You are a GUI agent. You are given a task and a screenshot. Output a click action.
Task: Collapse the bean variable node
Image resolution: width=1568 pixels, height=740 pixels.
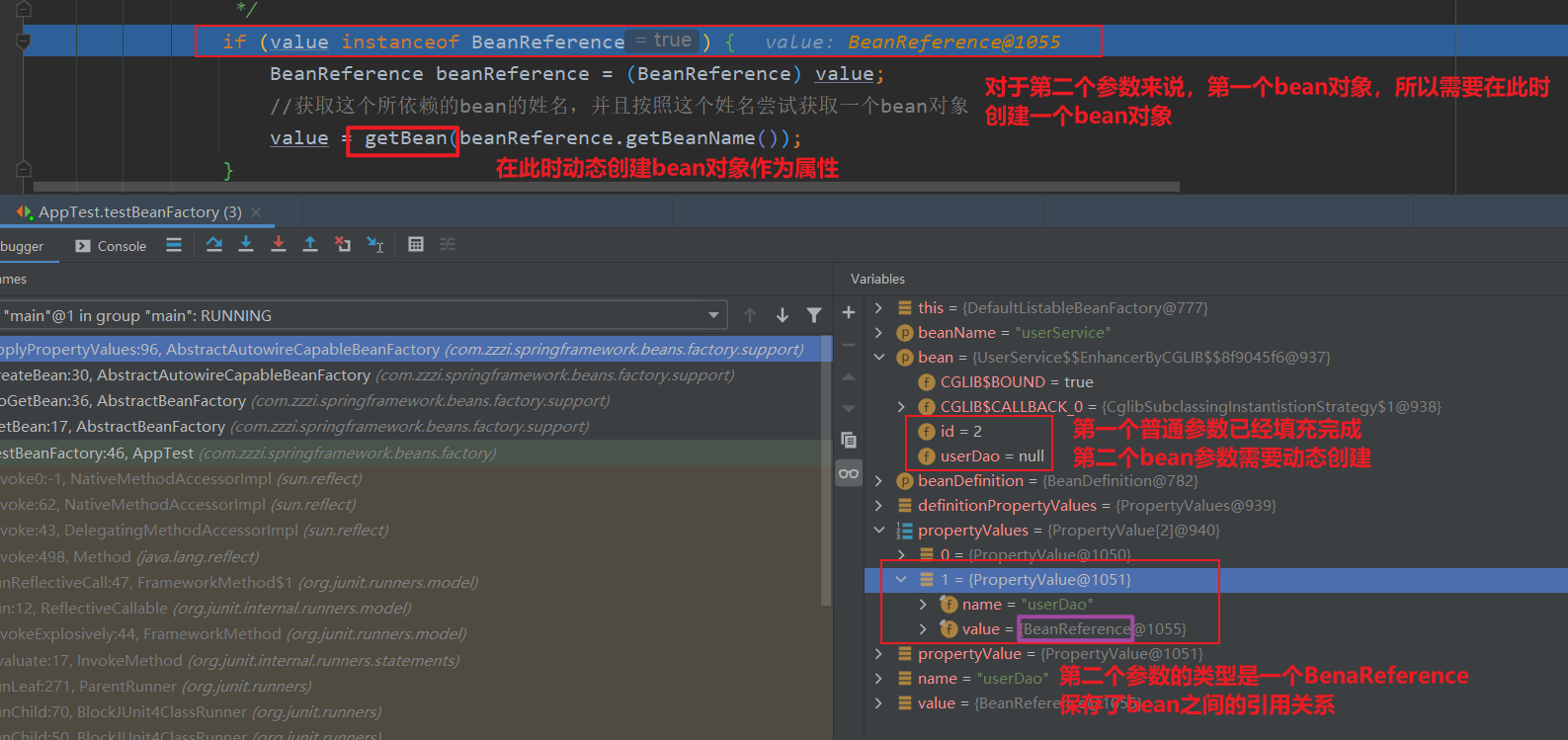click(878, 358)
